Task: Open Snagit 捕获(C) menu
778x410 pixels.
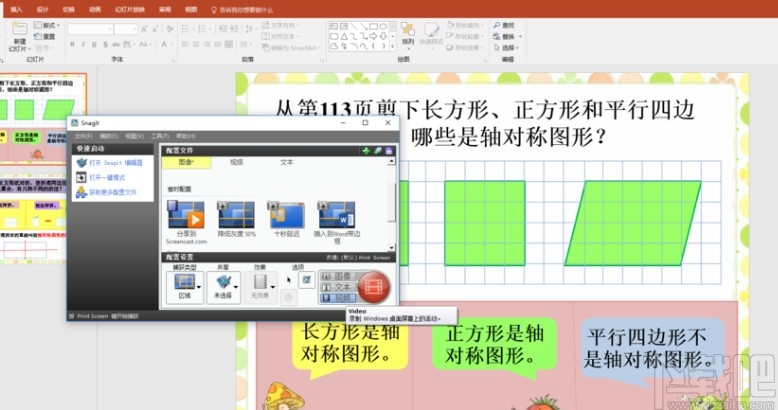Action: [109, 136]
